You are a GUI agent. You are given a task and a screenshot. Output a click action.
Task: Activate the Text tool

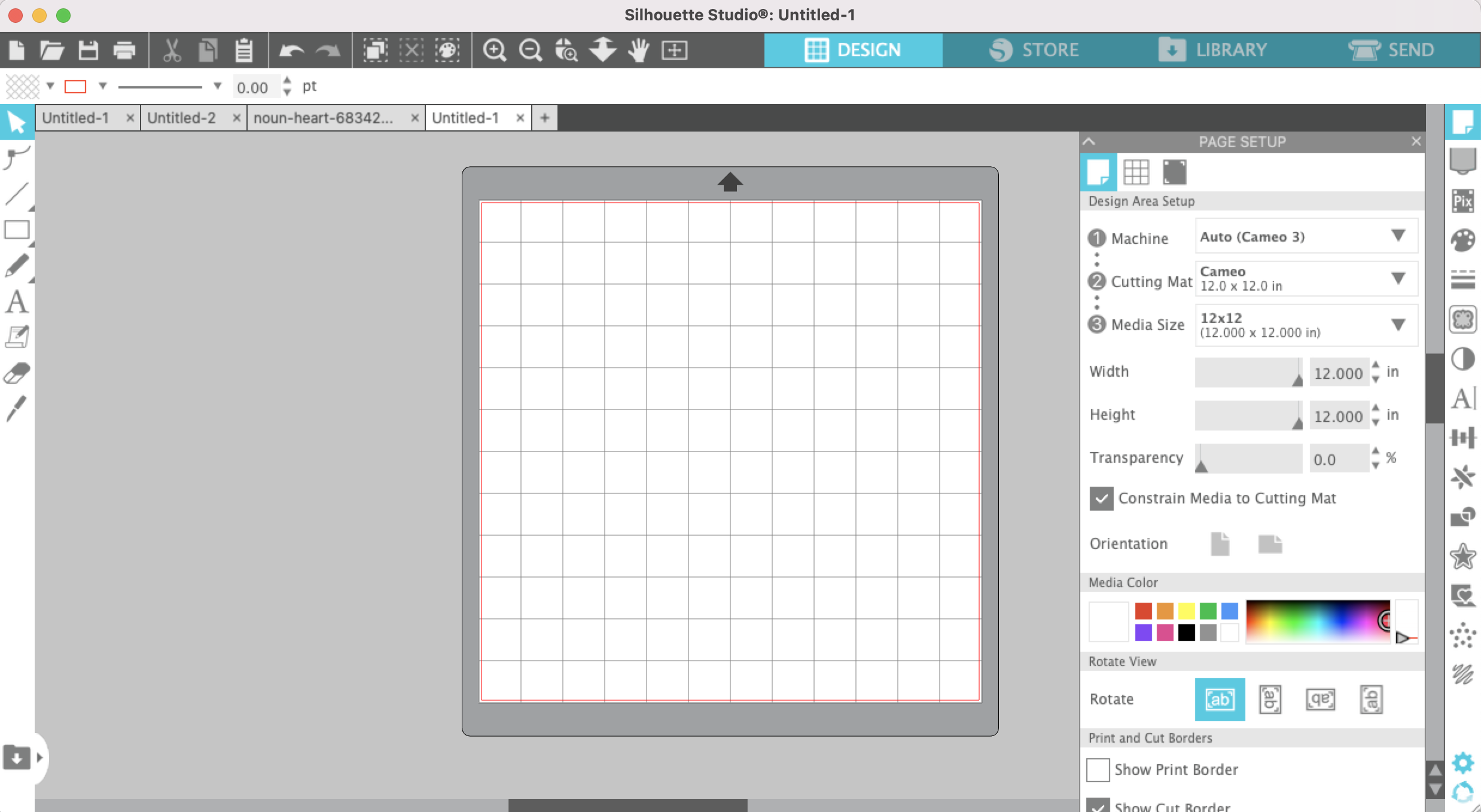point(17,302)
